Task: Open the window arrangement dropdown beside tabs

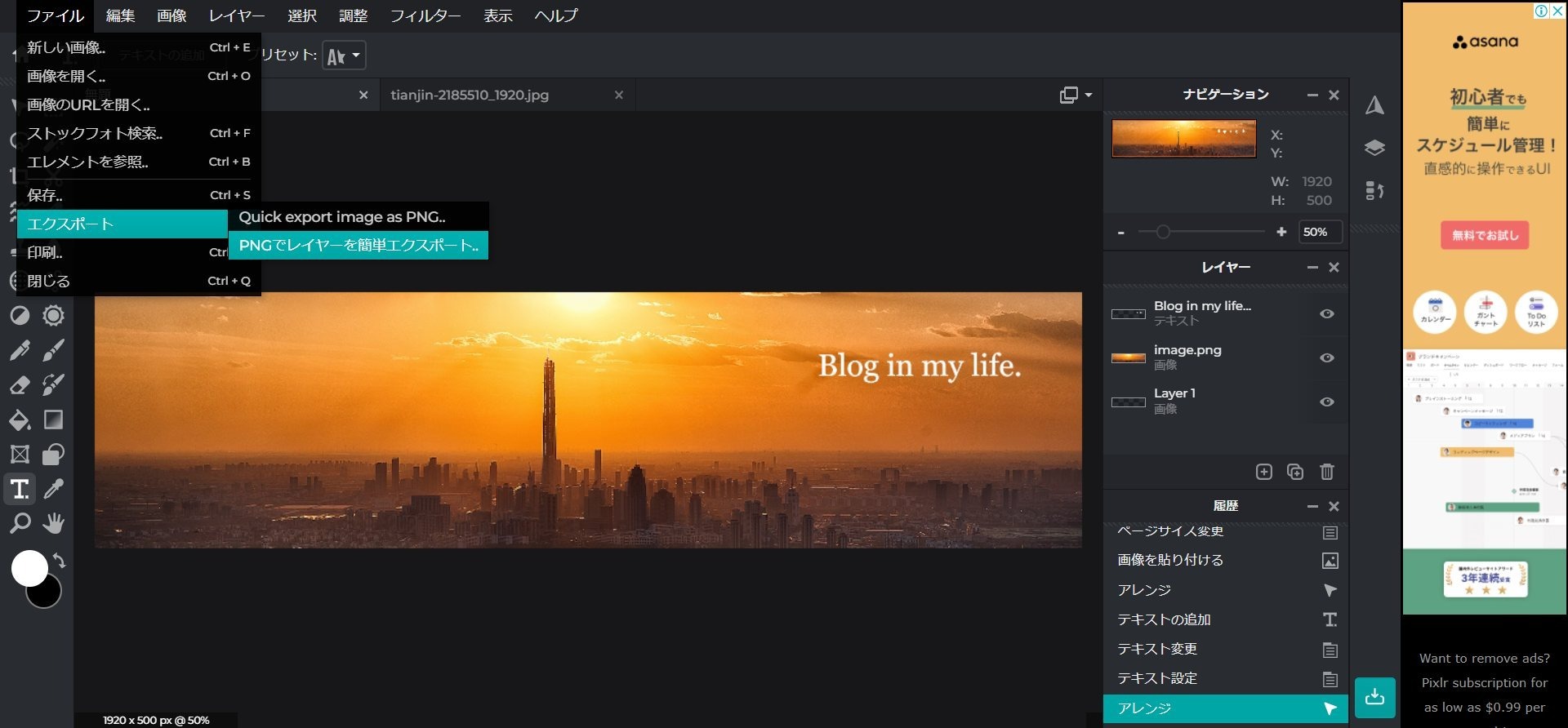Action: point(1076,95)
